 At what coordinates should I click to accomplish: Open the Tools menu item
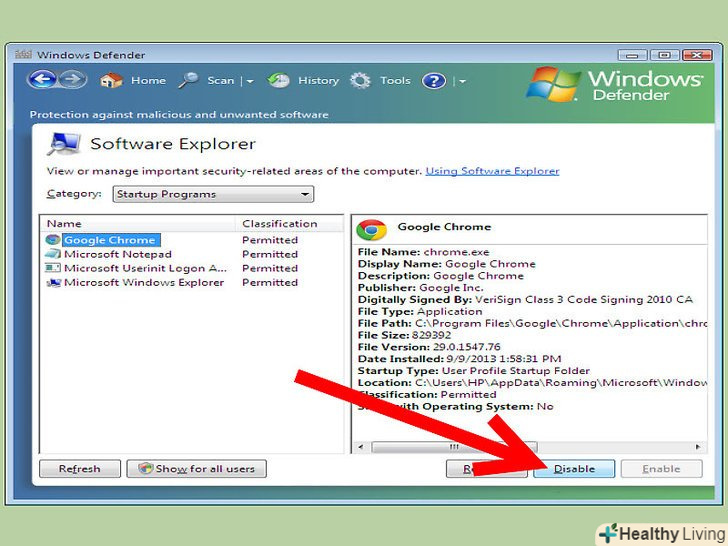pyautogui.click(x=395, y=80)
